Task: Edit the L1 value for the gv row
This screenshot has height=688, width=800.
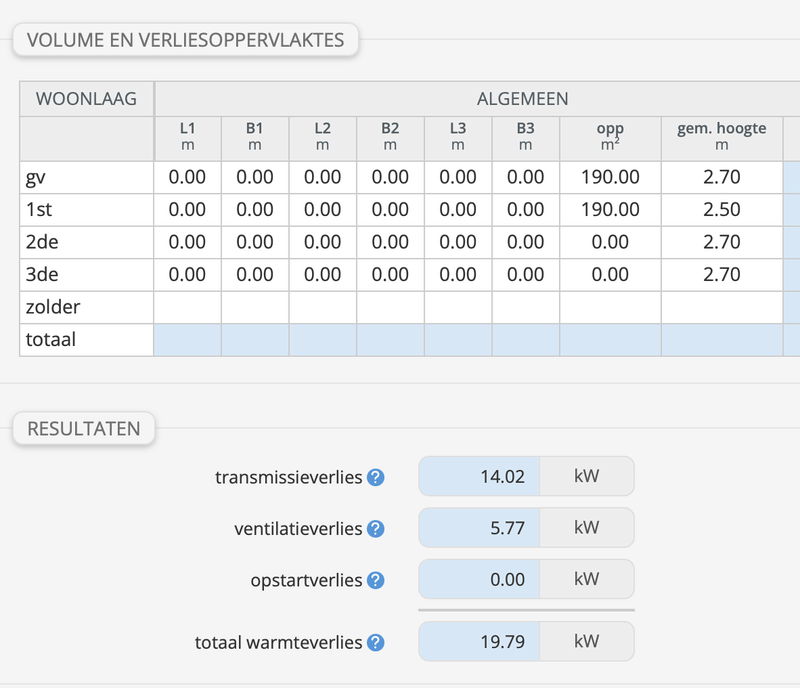Action: 189,177
